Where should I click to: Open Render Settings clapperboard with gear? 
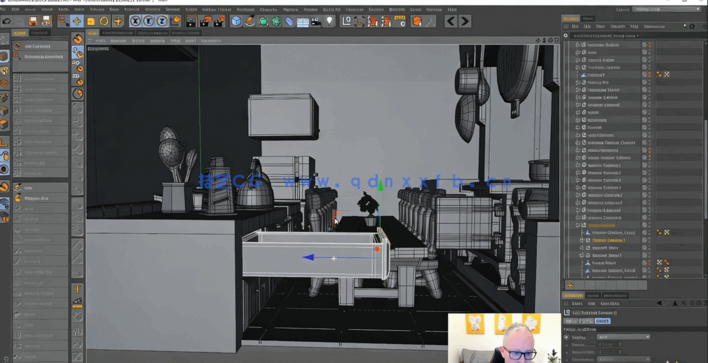(x=219, y=21)
